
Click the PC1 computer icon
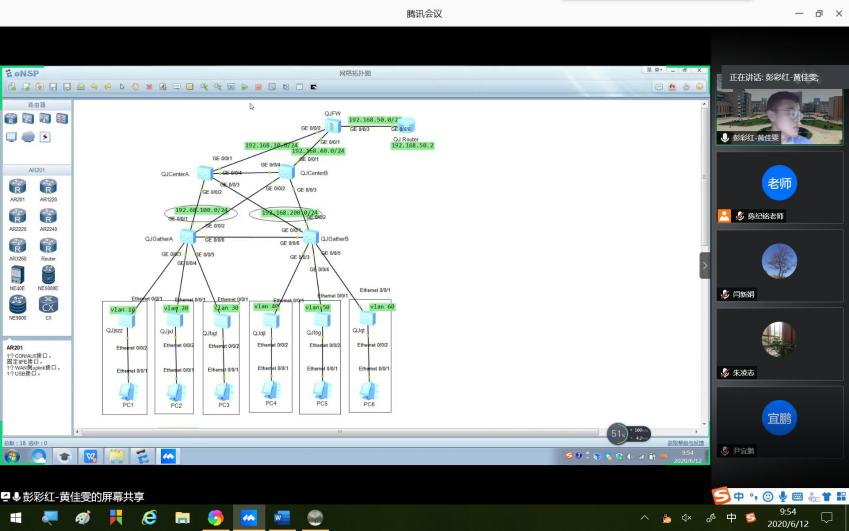point(127,390)
